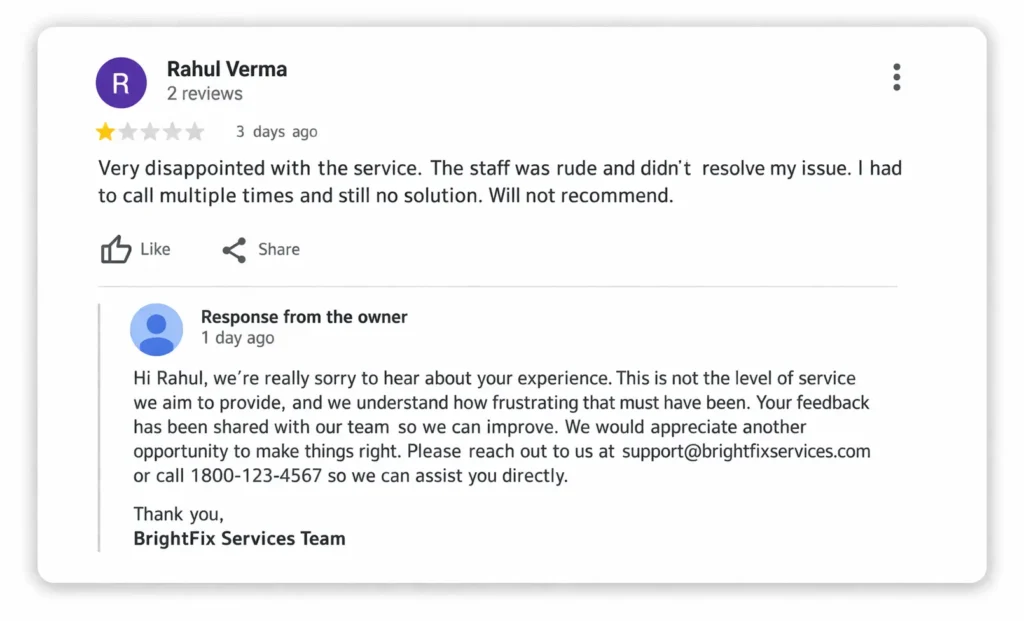The image size is (1024, 621).
Task: Click Rahul Verma's purple avatar
Action: [x=121, y=82]
